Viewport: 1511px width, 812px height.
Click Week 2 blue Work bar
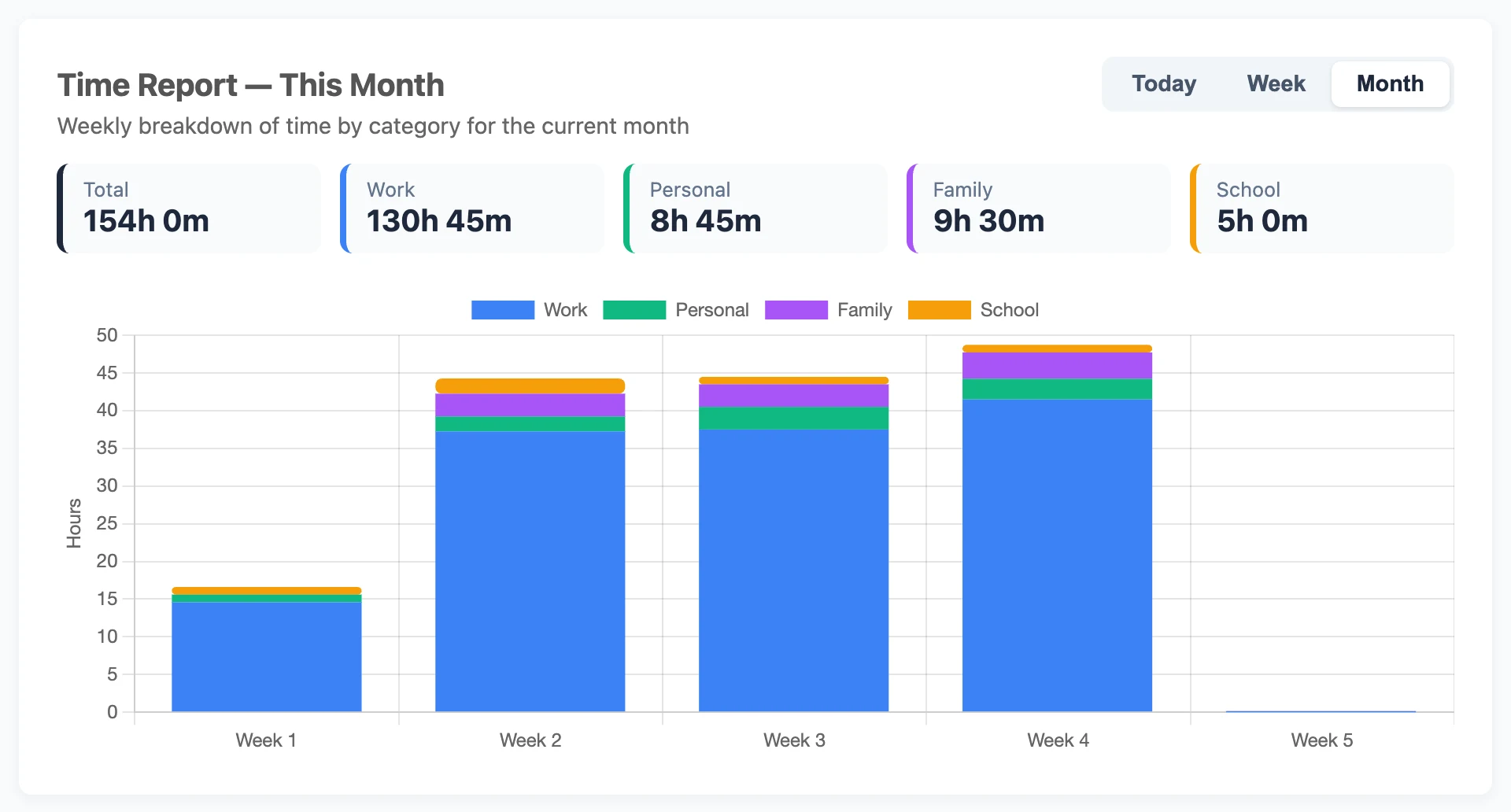tap(530, 571)
